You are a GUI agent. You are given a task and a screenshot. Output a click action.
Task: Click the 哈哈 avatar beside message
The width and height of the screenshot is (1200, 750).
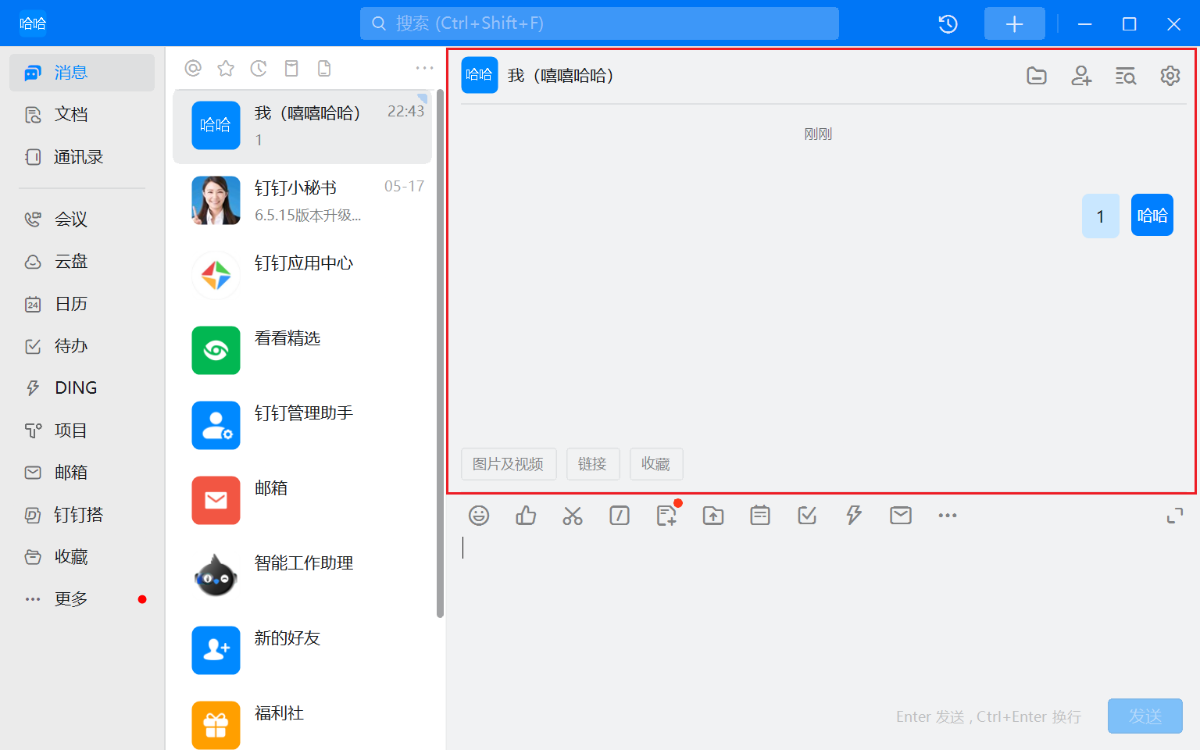pos(1152,215)
